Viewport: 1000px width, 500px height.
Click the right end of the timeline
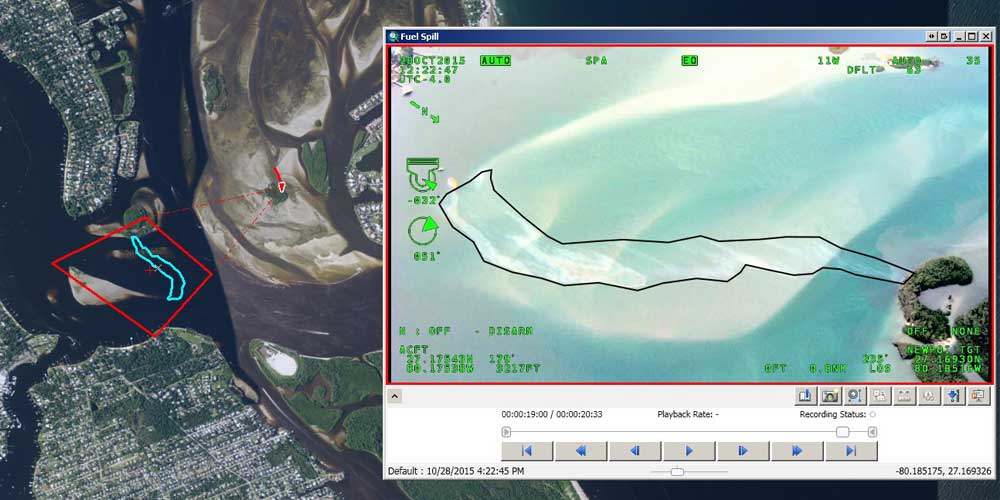coord(872,432)
